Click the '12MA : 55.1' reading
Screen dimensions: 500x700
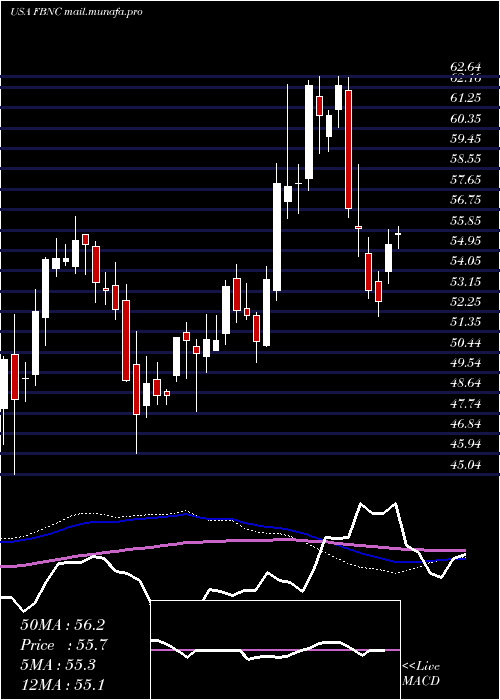click(x=62, y=684)
